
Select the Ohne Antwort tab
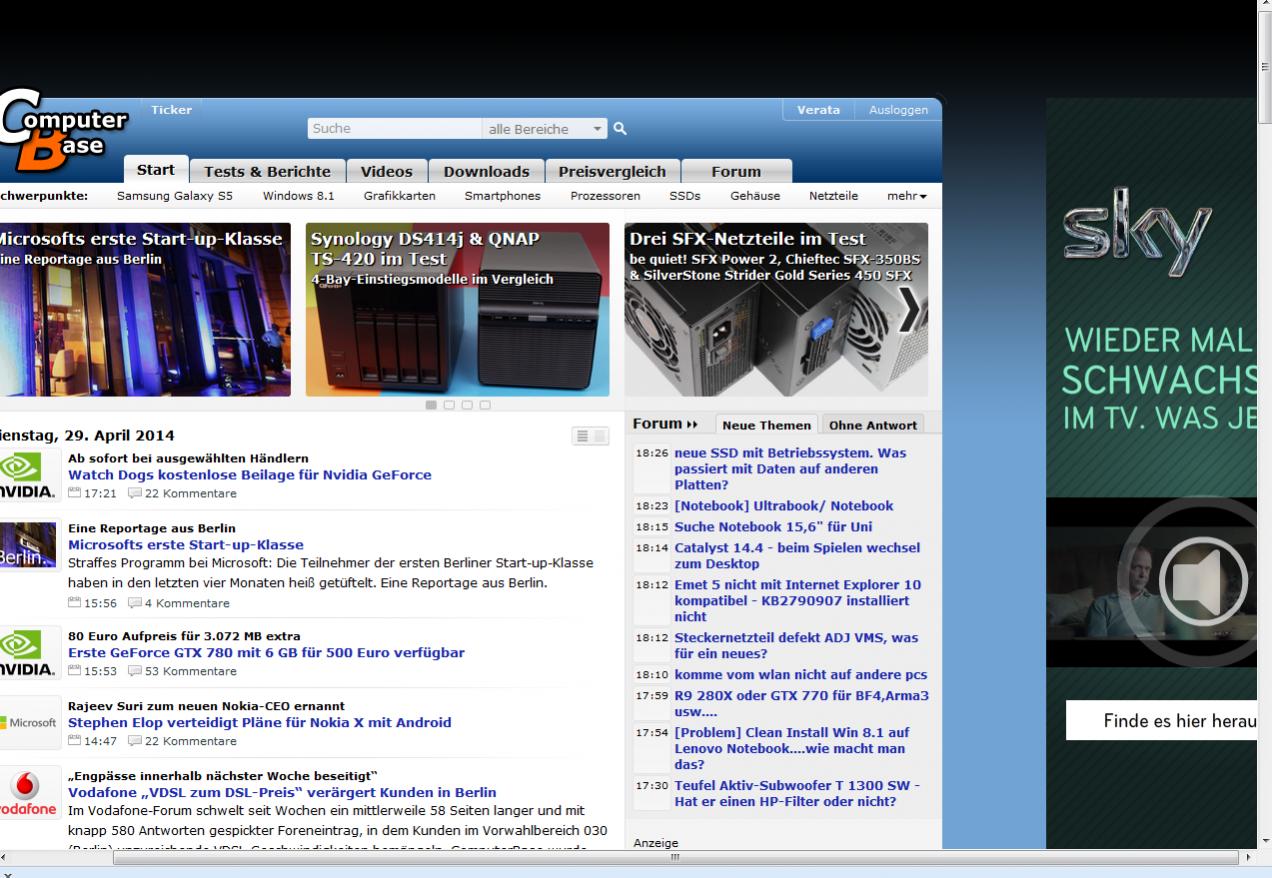(x=873, y=425)
